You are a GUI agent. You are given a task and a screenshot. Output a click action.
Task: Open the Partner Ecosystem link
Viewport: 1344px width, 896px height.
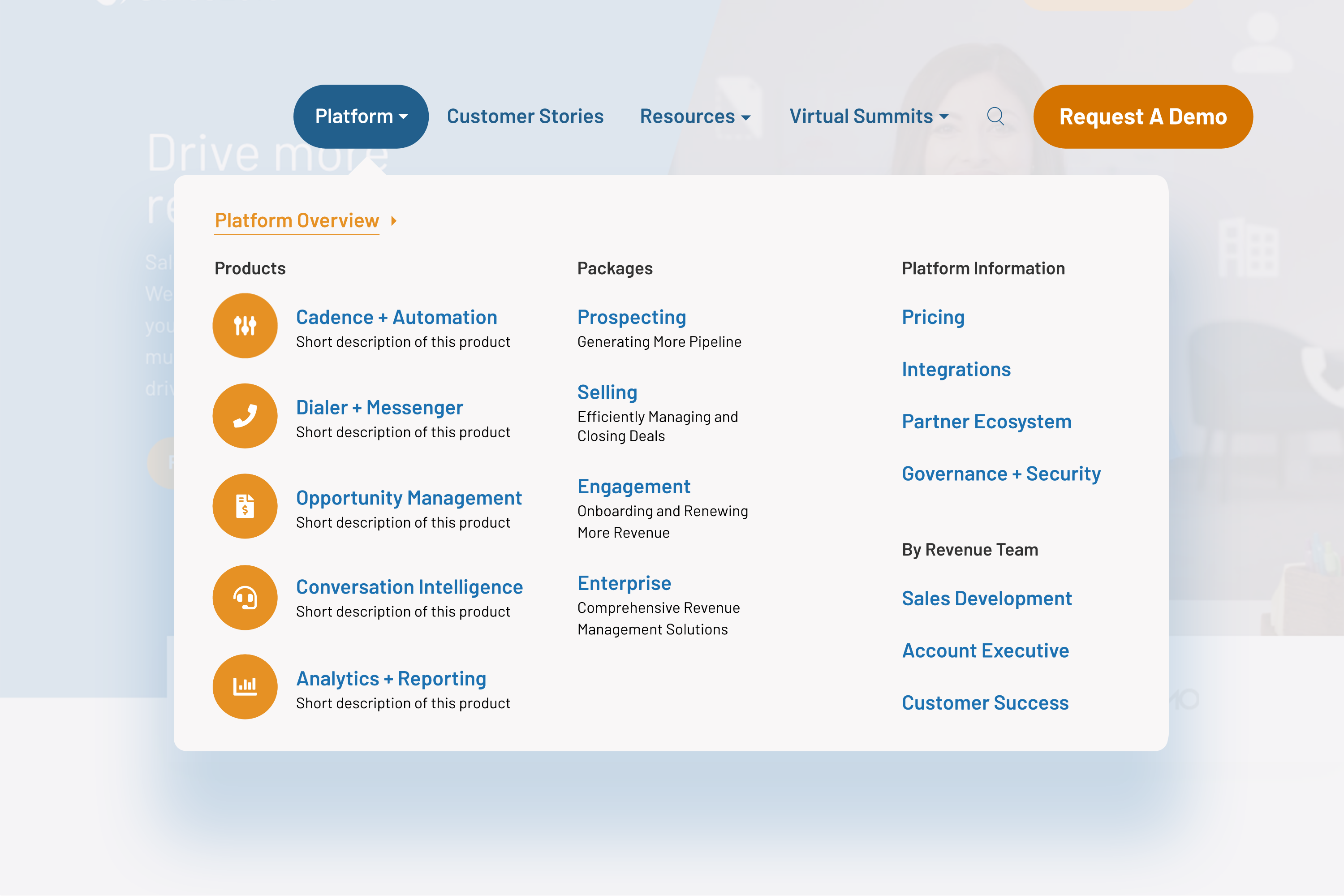coord(986,421)
